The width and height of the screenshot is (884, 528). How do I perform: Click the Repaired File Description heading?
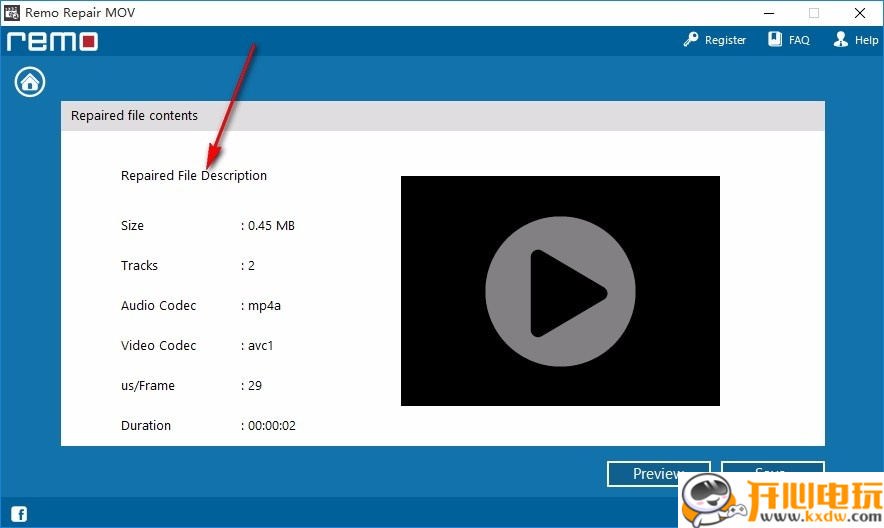(x=194, y=176)
